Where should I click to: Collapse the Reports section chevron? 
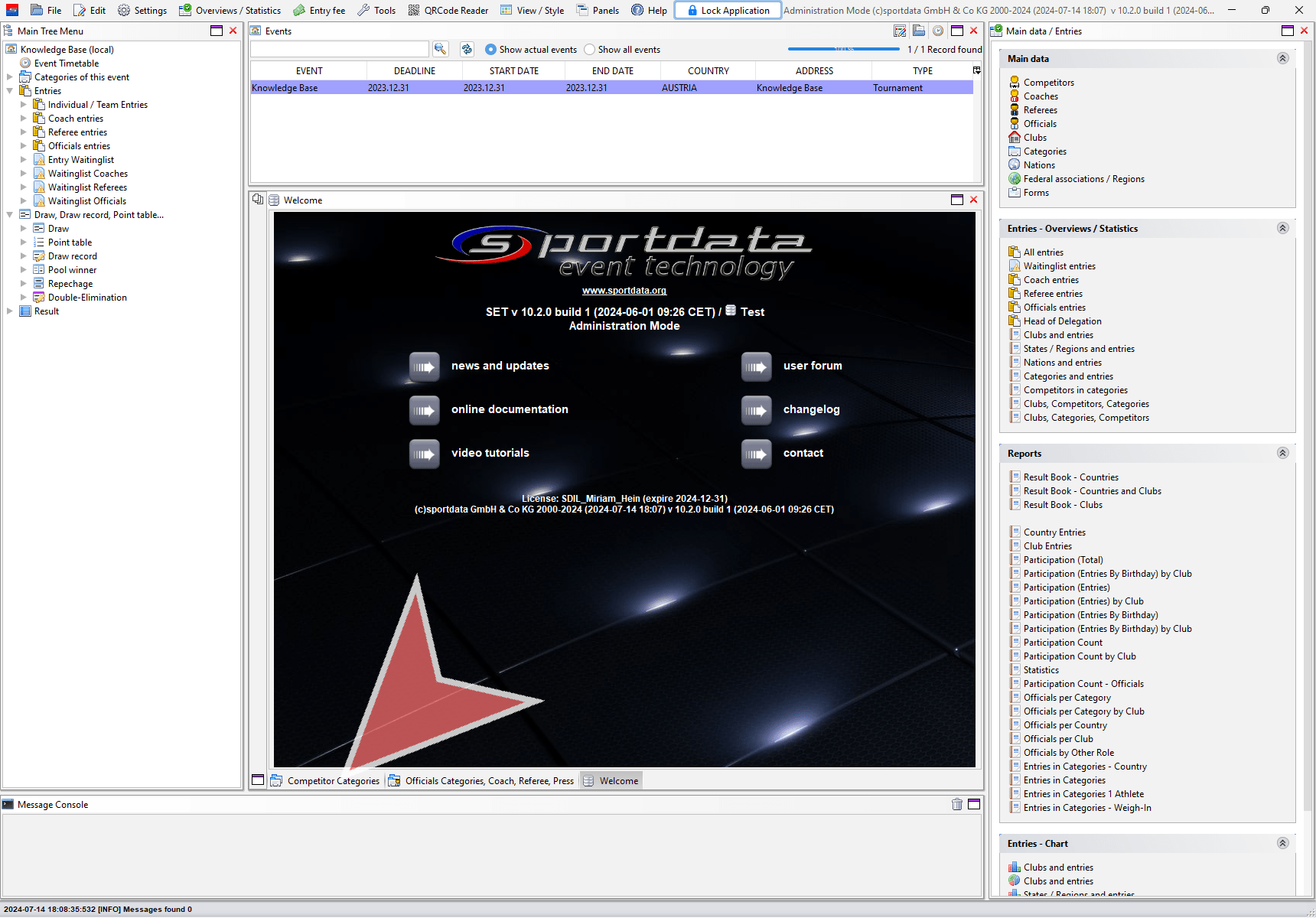[1282, 454]
